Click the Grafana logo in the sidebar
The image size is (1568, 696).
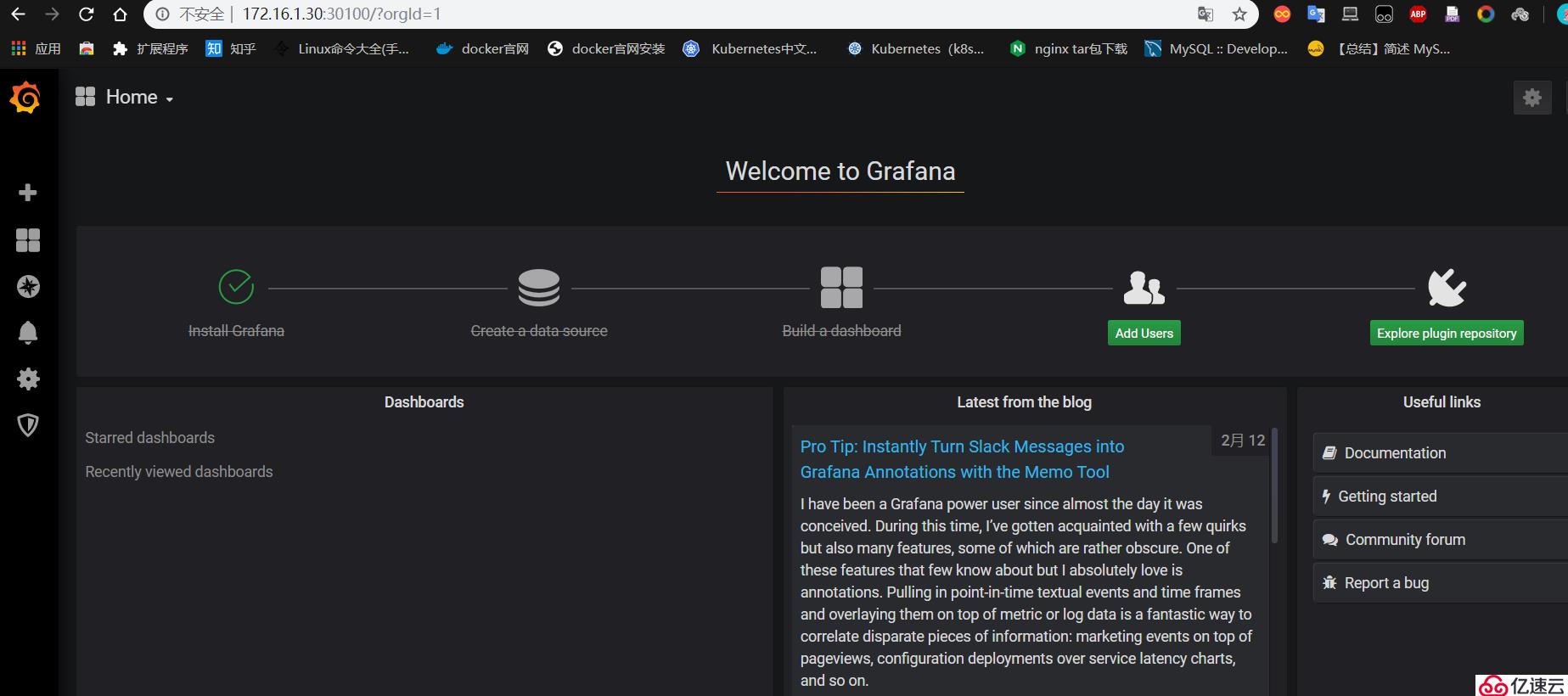click(25, 98)
